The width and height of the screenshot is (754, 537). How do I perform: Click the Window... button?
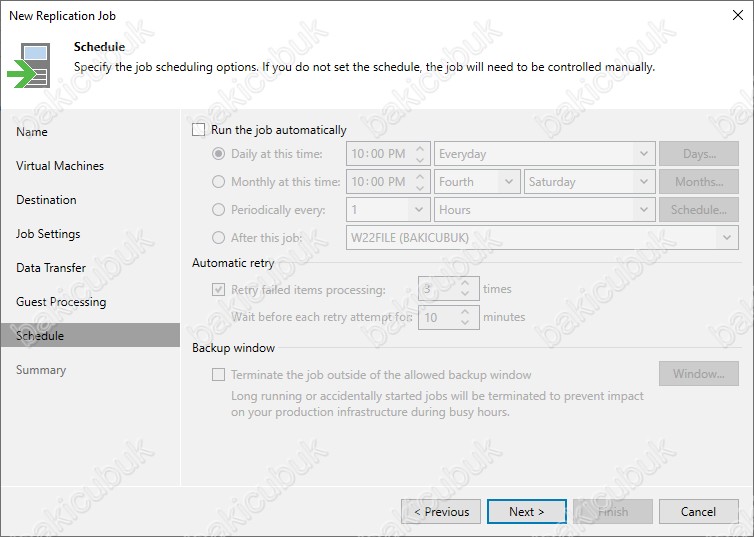coord(699,374)
